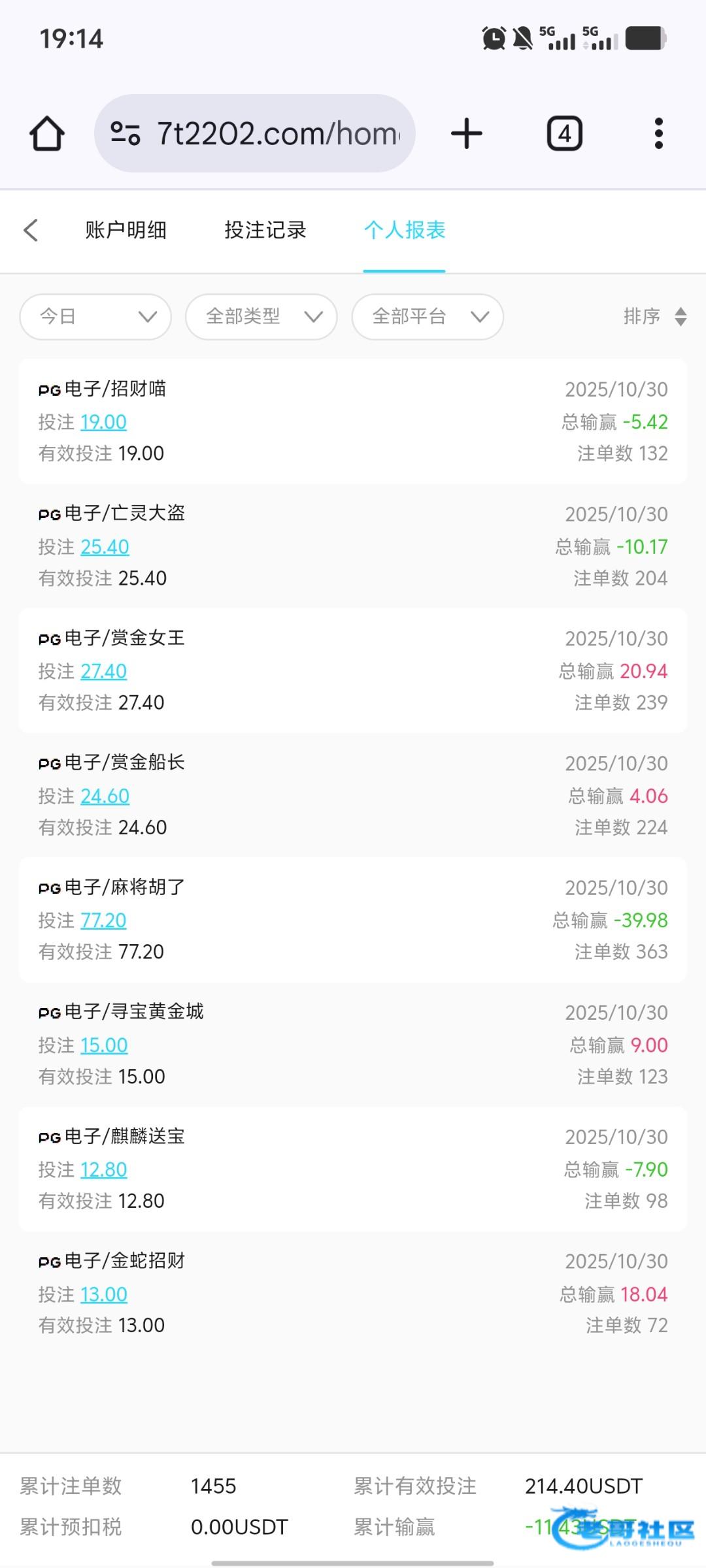This screenshot has width=706, height=1568.
Task: Tap the 27.40 bet link for 赏金女王
Action: (103, 672)
